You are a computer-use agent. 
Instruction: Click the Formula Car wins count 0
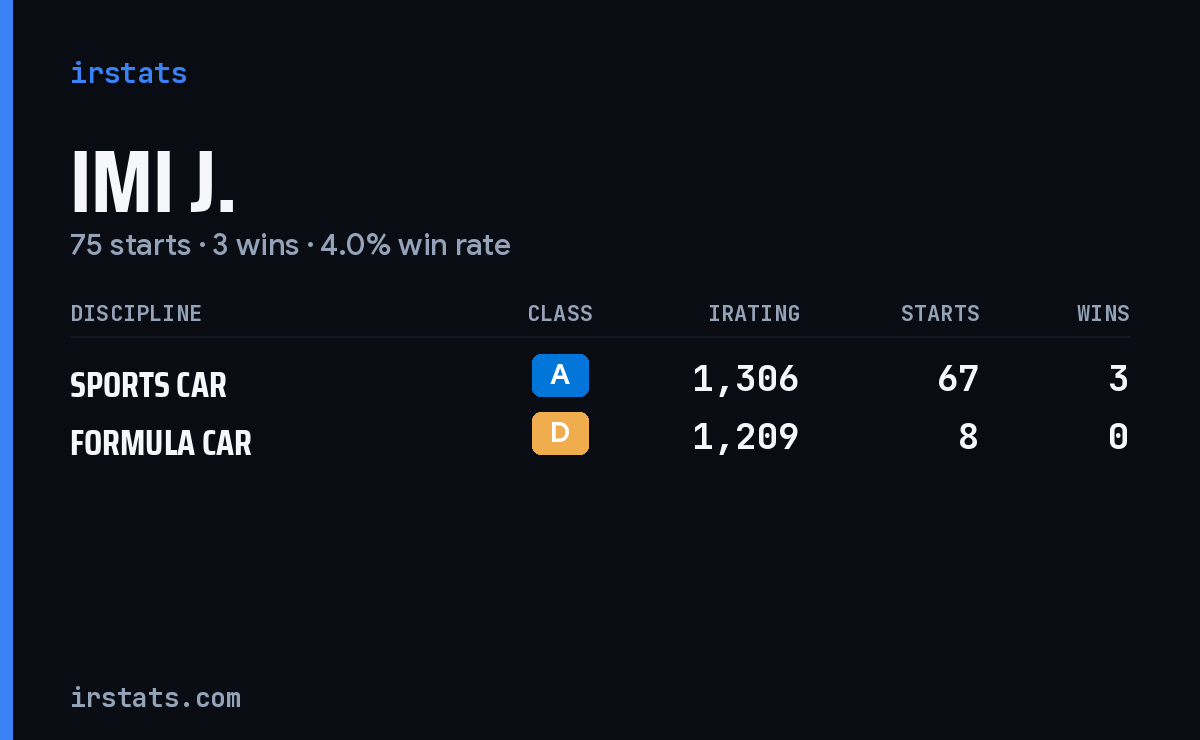1119,437
